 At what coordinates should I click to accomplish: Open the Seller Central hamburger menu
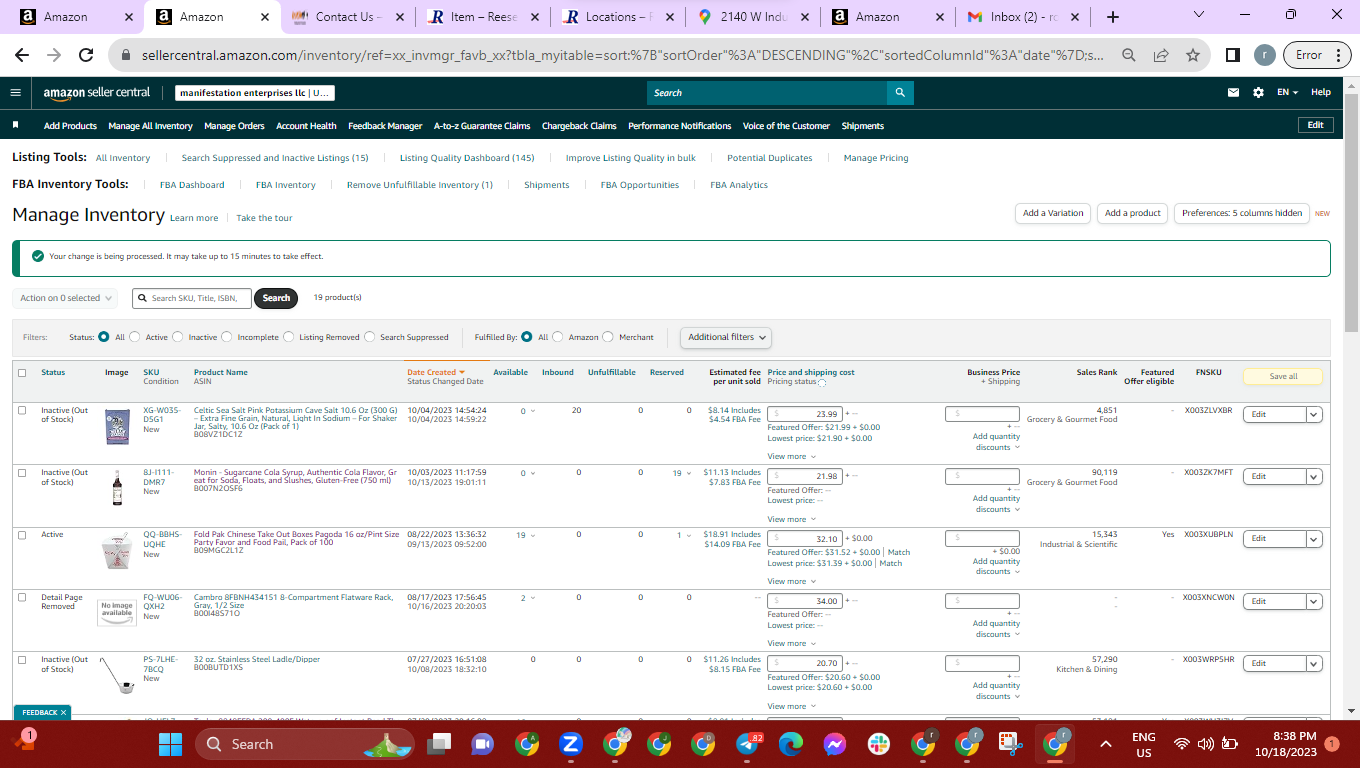(x=15, y=92)
